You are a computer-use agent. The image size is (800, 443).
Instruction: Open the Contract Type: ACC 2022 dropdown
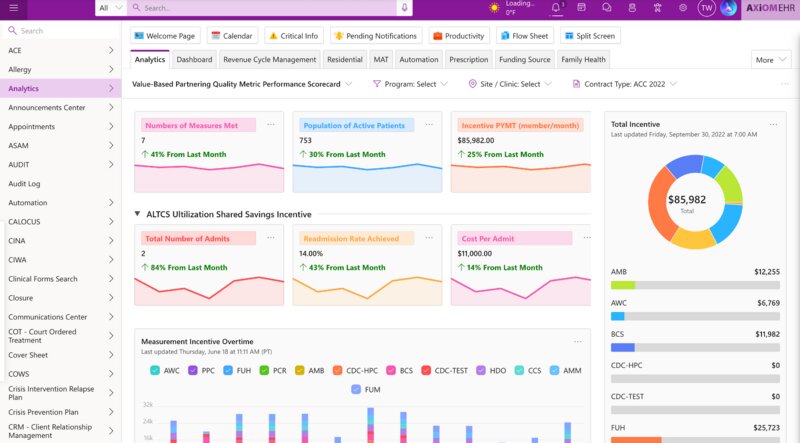tap(625, 84)
